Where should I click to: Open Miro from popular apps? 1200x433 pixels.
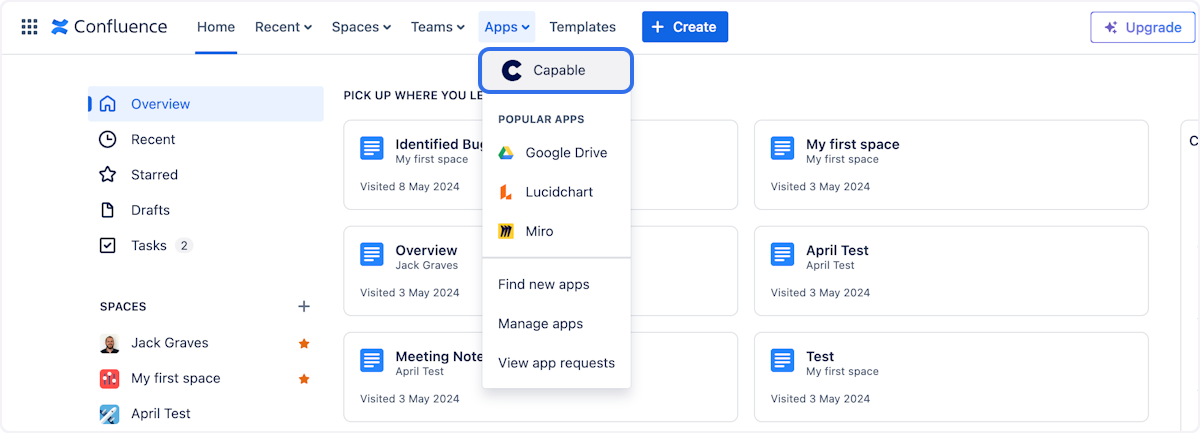[556, 231]
